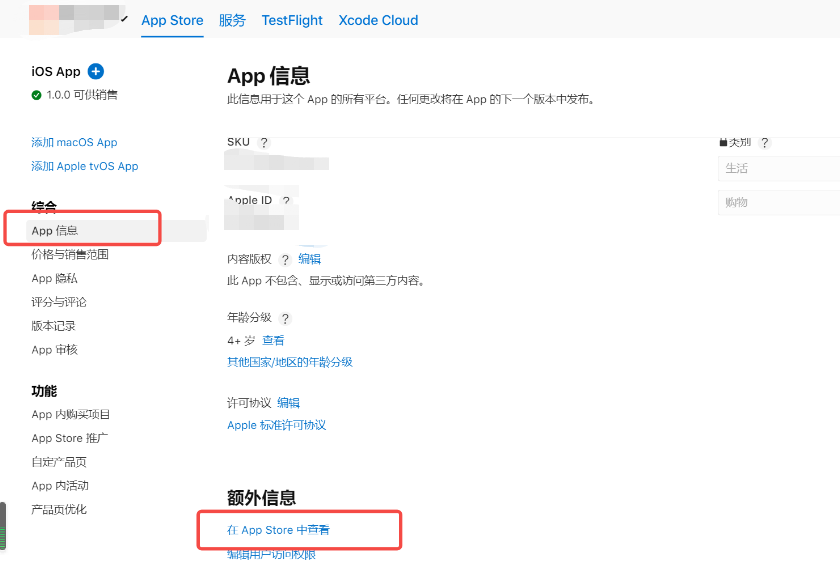Click 编辑 next to 许可协议
The width and height of the screenshot is (840, 580).
288,403
